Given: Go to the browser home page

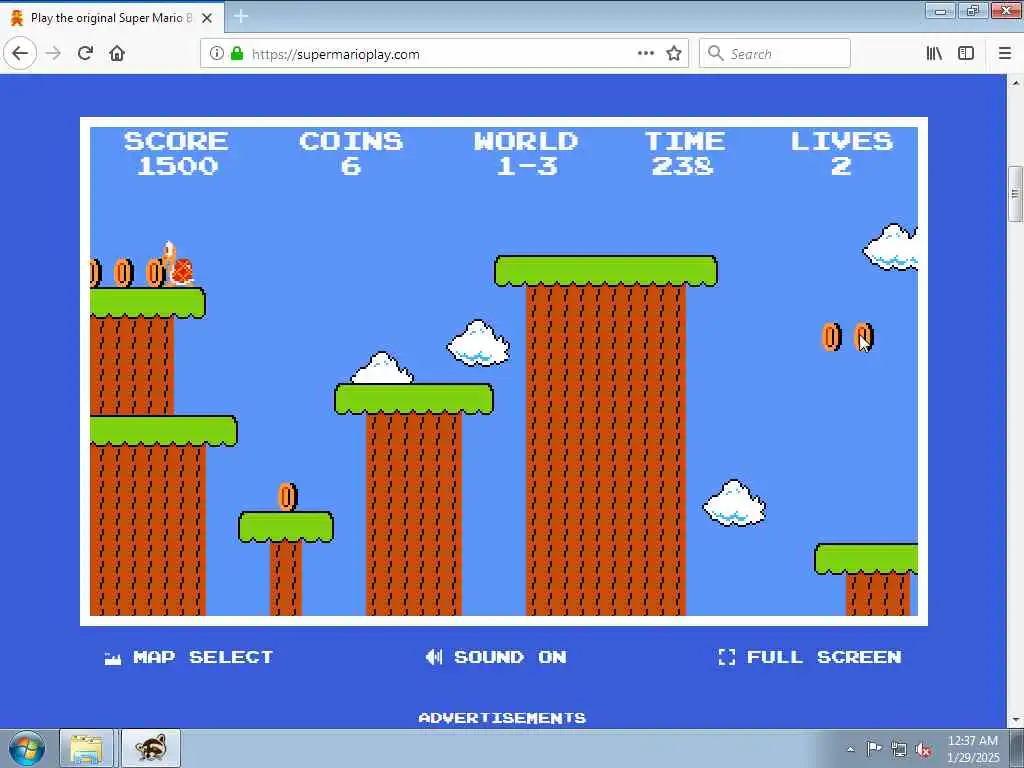Looking at the screenshot, I should (117, 54).
